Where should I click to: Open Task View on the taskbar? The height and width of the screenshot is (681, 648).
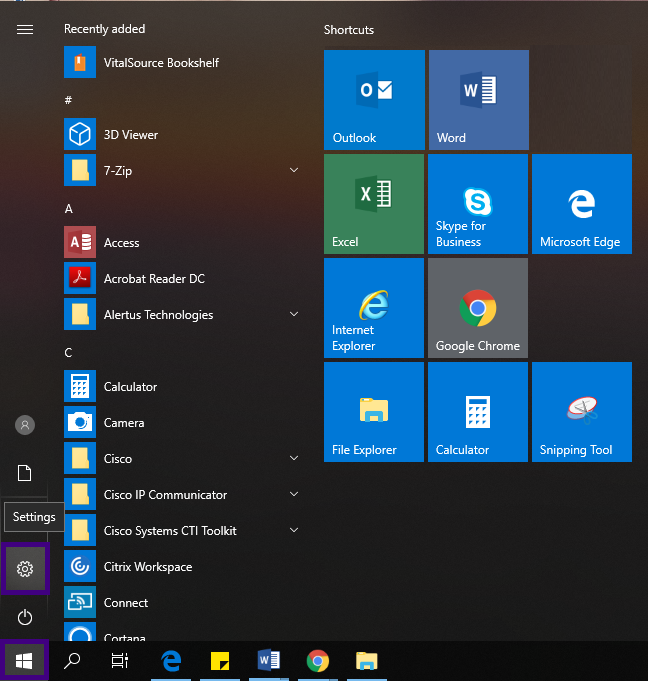[x=120, y=661]
